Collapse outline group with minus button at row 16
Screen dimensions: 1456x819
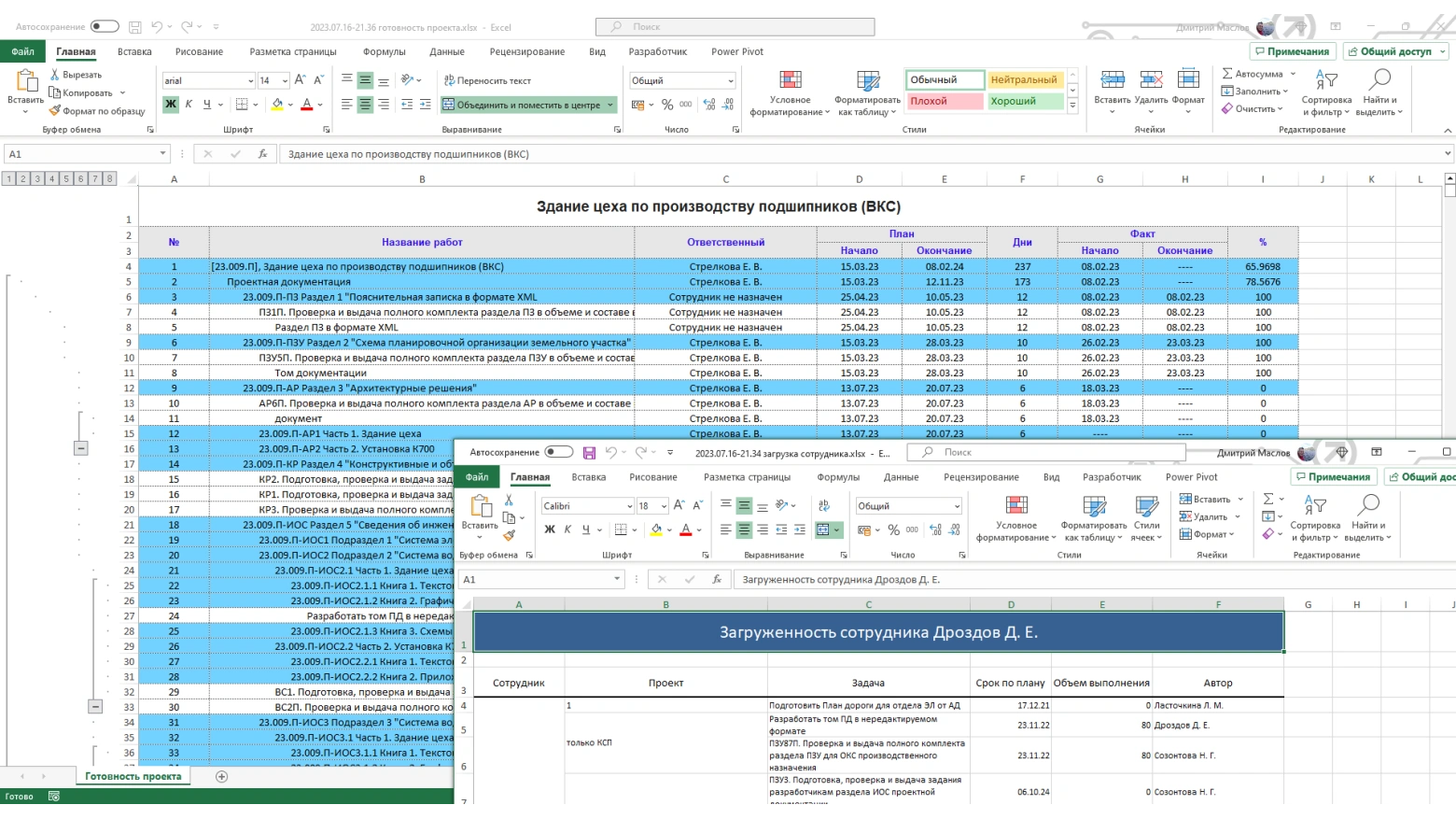tap(81, 448)
